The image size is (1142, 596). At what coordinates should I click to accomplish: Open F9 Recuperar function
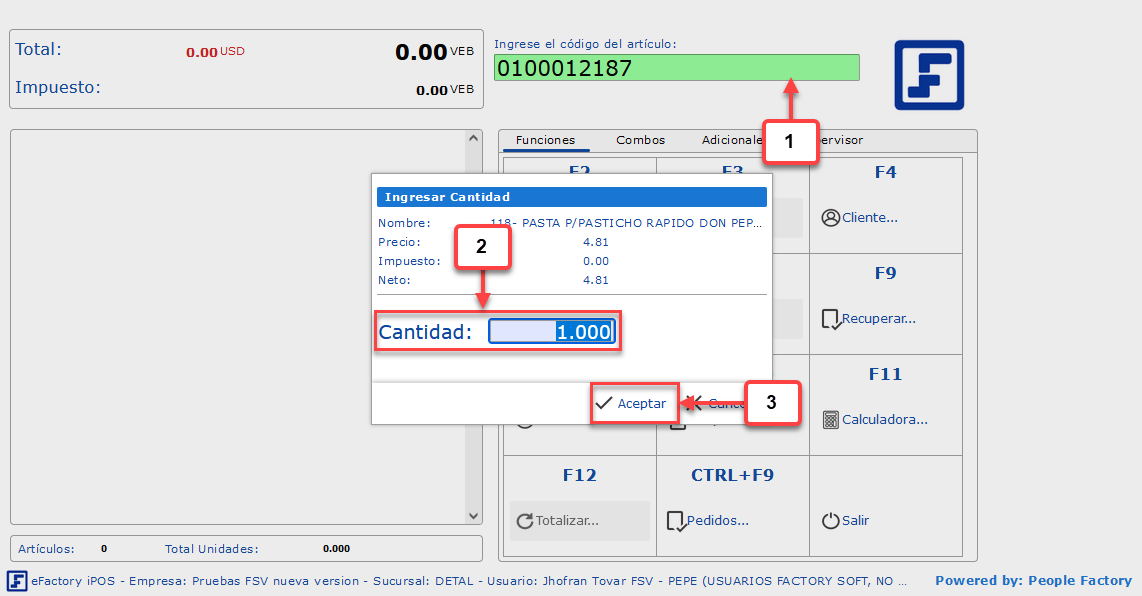886,305
